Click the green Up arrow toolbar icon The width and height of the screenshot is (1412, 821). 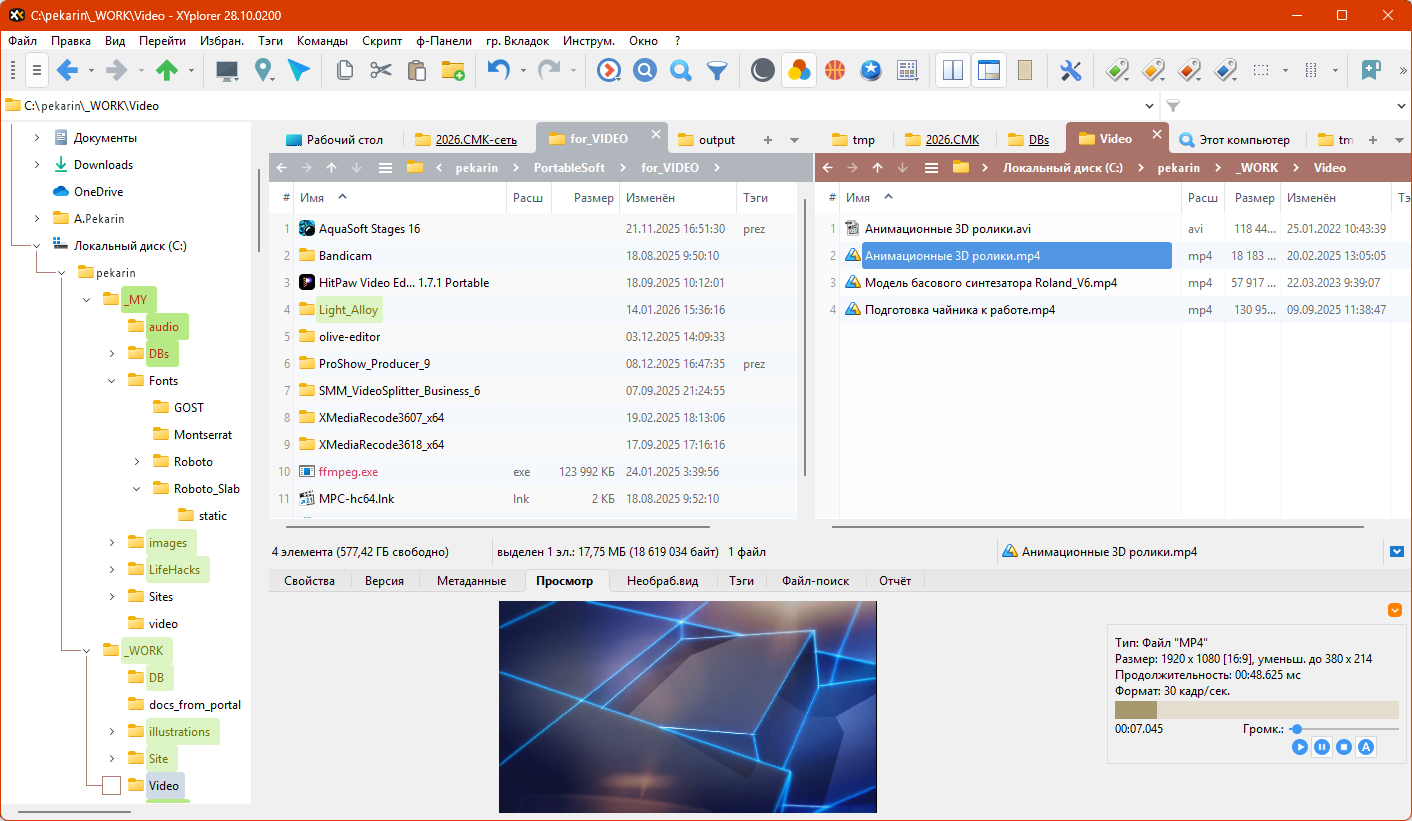(167, 70)
